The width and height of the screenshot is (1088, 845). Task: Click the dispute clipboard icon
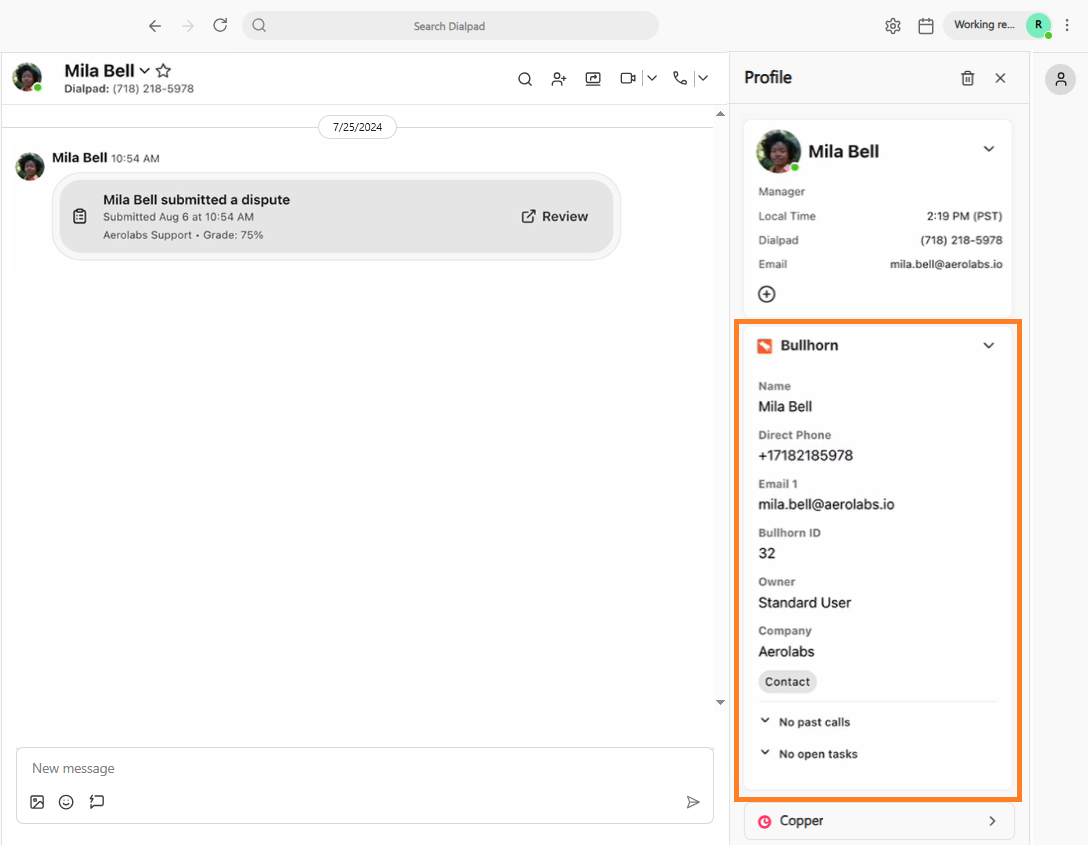click(80, 216)
